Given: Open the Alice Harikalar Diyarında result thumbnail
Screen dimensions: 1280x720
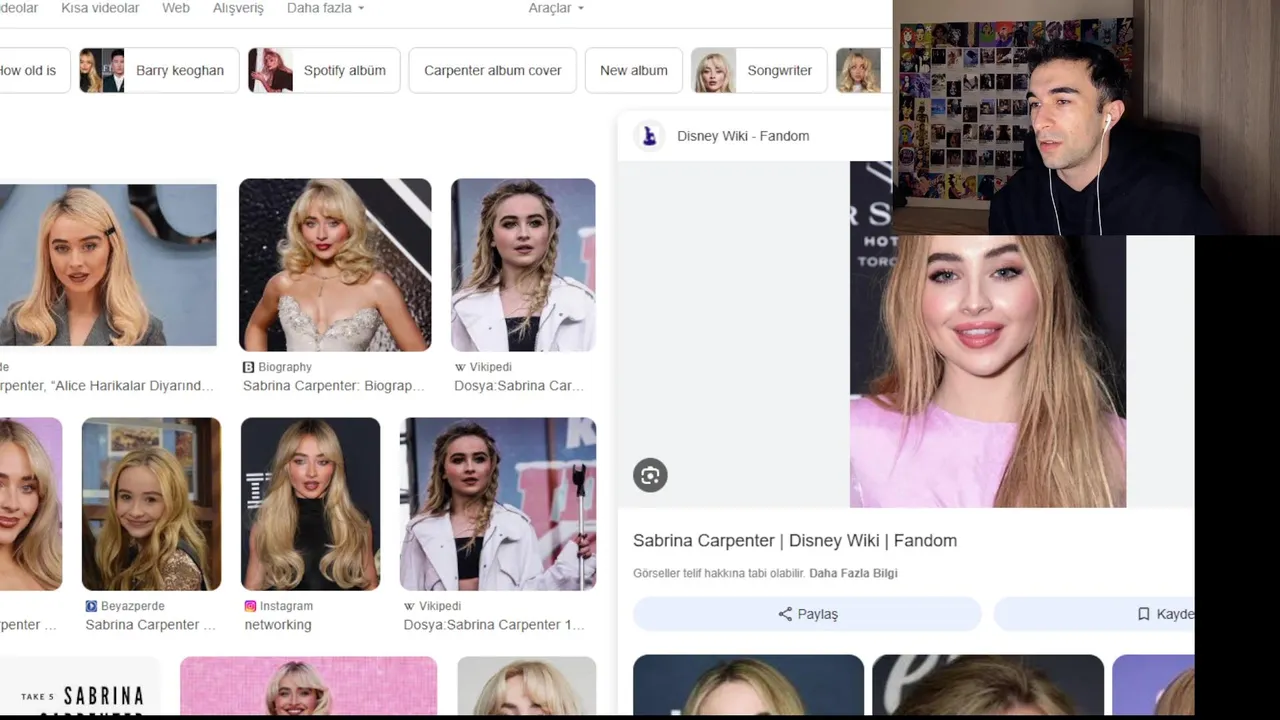Looking at the screenshot, I should tap(108, 265).
